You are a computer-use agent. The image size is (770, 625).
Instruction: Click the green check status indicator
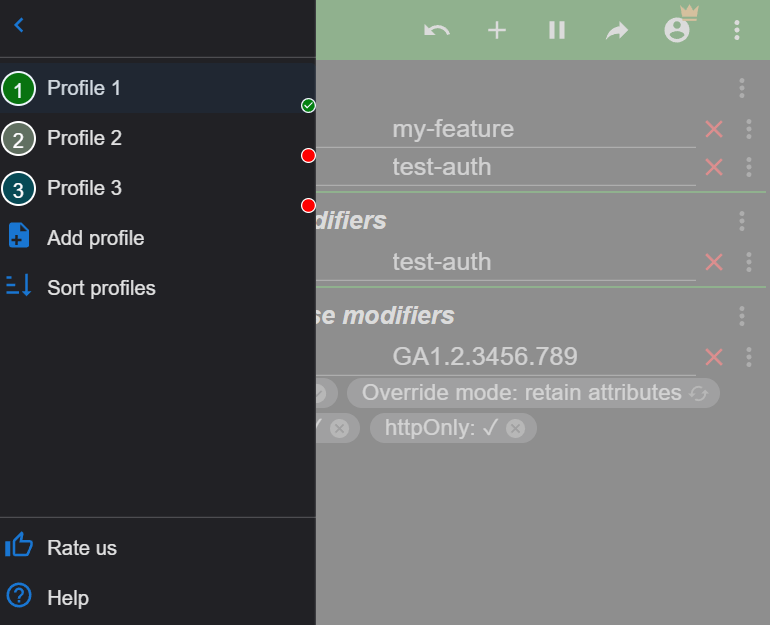308,105
